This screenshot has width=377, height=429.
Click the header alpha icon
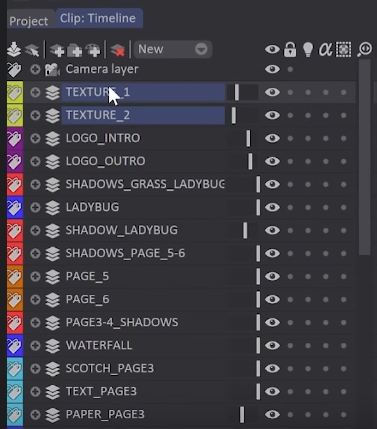tap(325, 49)
